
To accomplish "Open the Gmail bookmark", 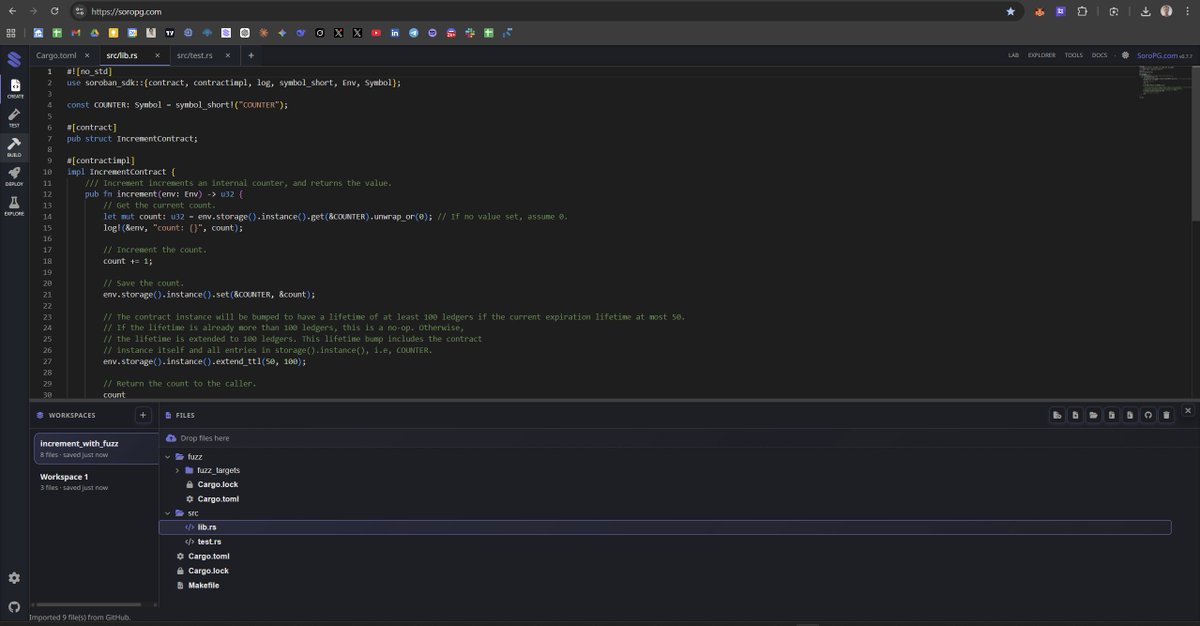I will [x=76, y=33].
